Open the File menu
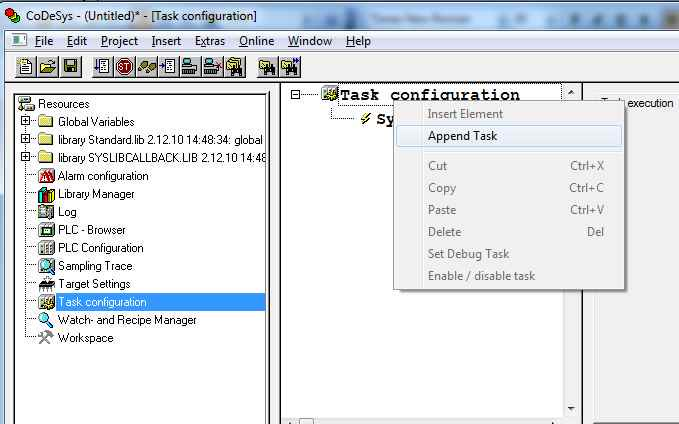The height and width of the screenshot is (424, 679). (x=44, y=41)
